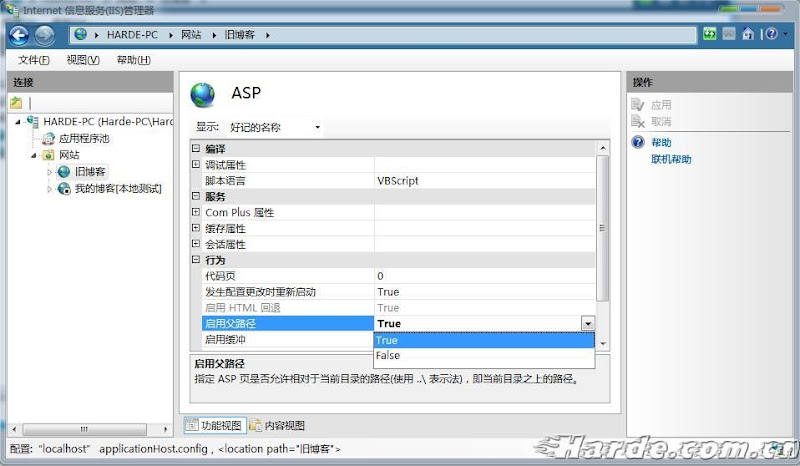
Task: Select the 代码页 value 0
Action: [485, 276]
